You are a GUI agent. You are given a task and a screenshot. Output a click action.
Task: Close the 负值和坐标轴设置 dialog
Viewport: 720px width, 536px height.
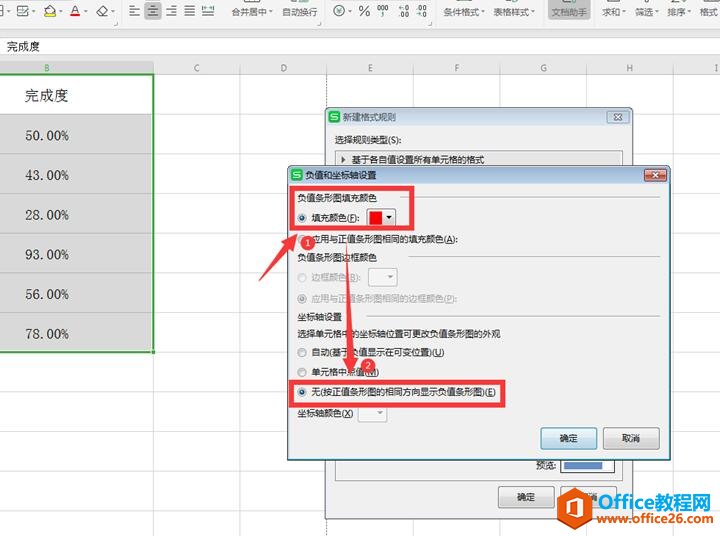point(655,175)
